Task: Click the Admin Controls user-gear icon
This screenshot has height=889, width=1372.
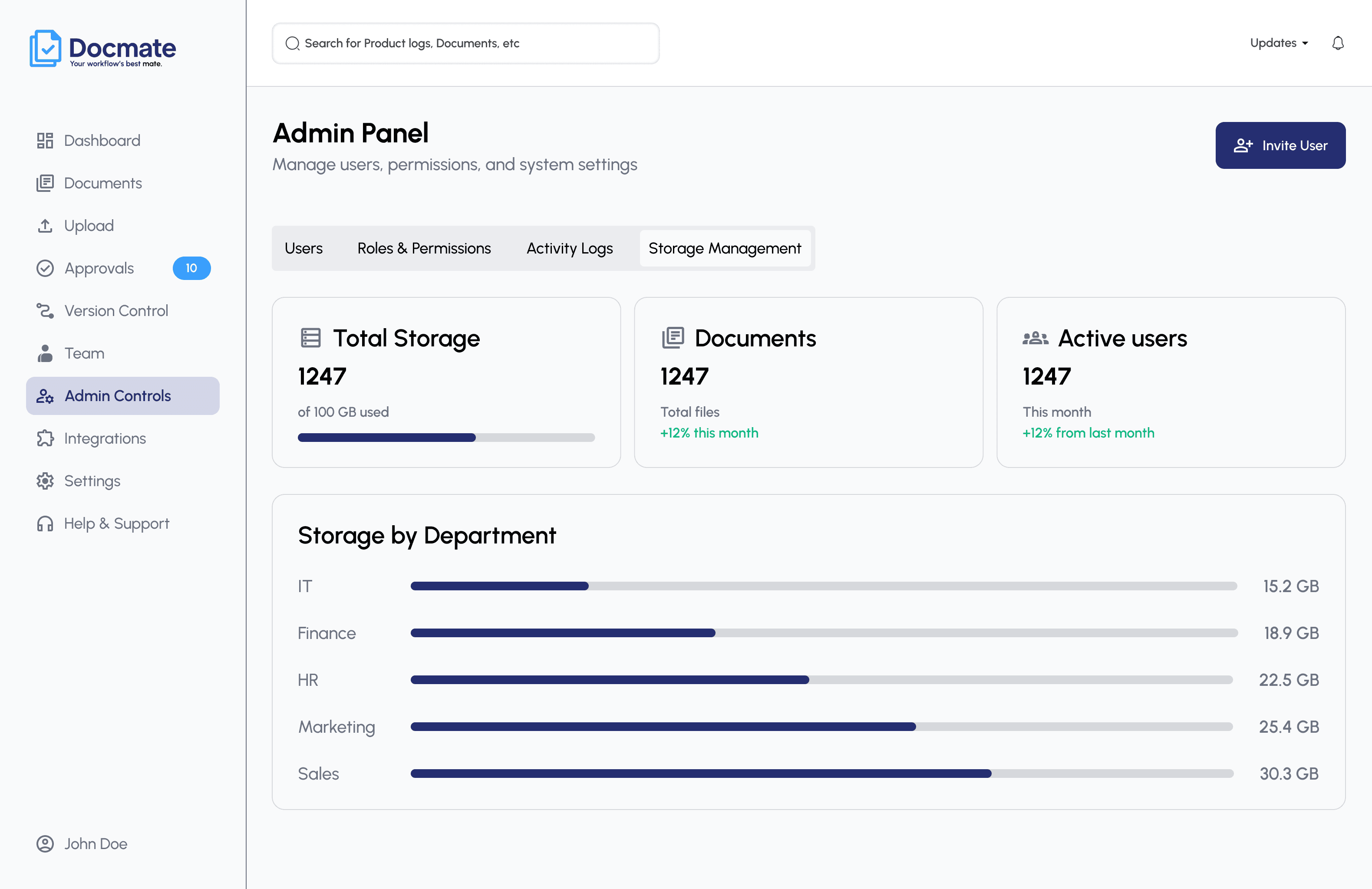Action: (x=45, y=396)
